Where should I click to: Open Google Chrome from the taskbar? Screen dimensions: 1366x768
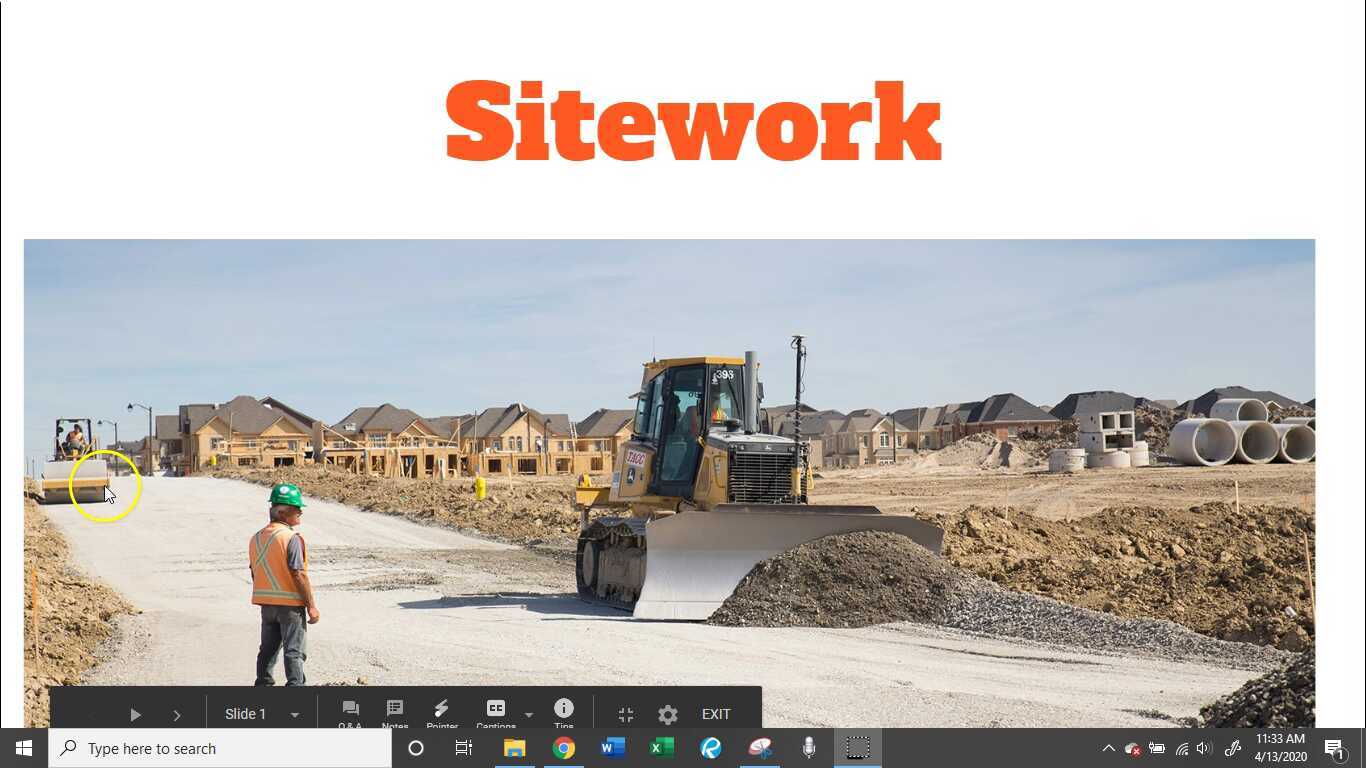(564, 747)
